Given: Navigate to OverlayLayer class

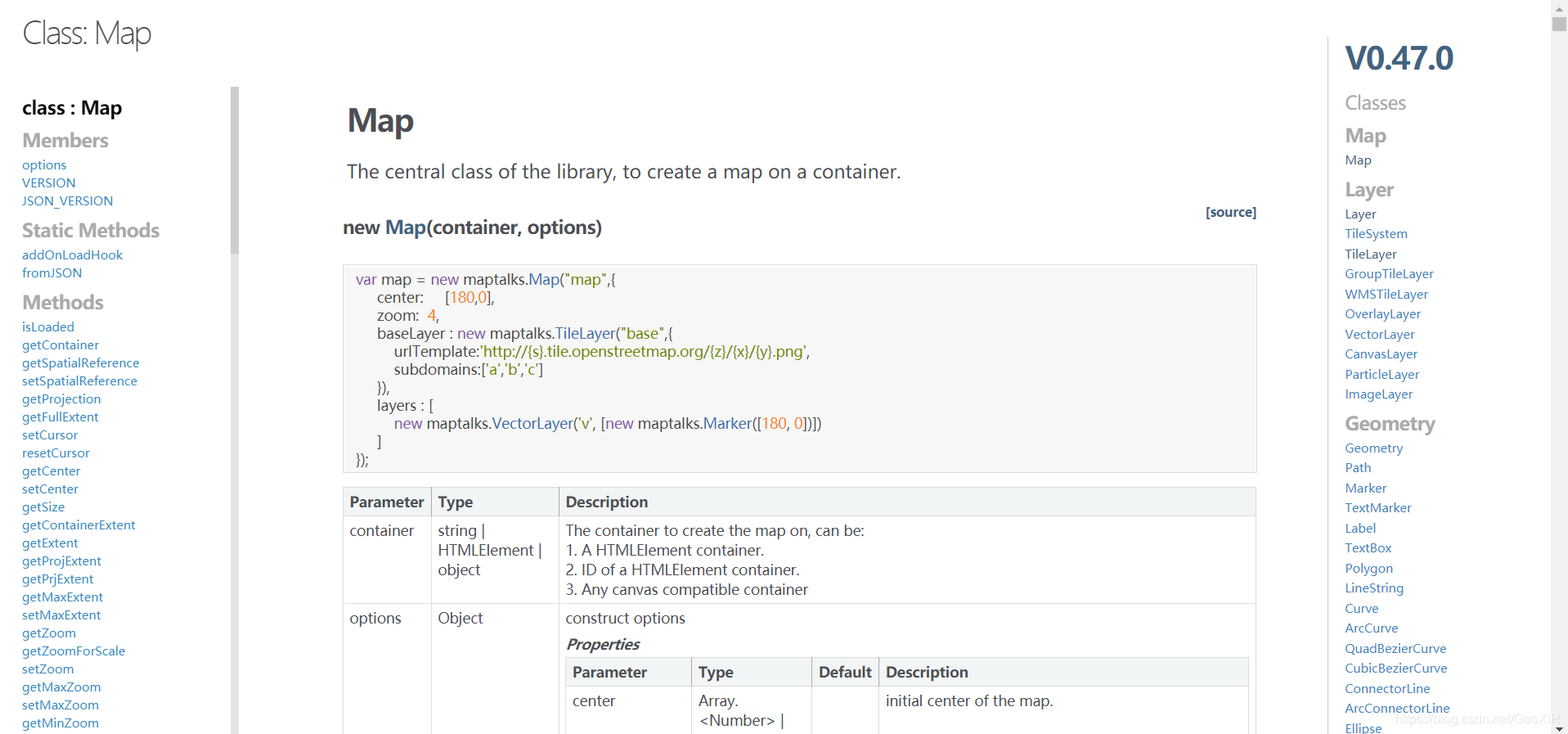Looking at the screenshot, I should click(1382, 314).
